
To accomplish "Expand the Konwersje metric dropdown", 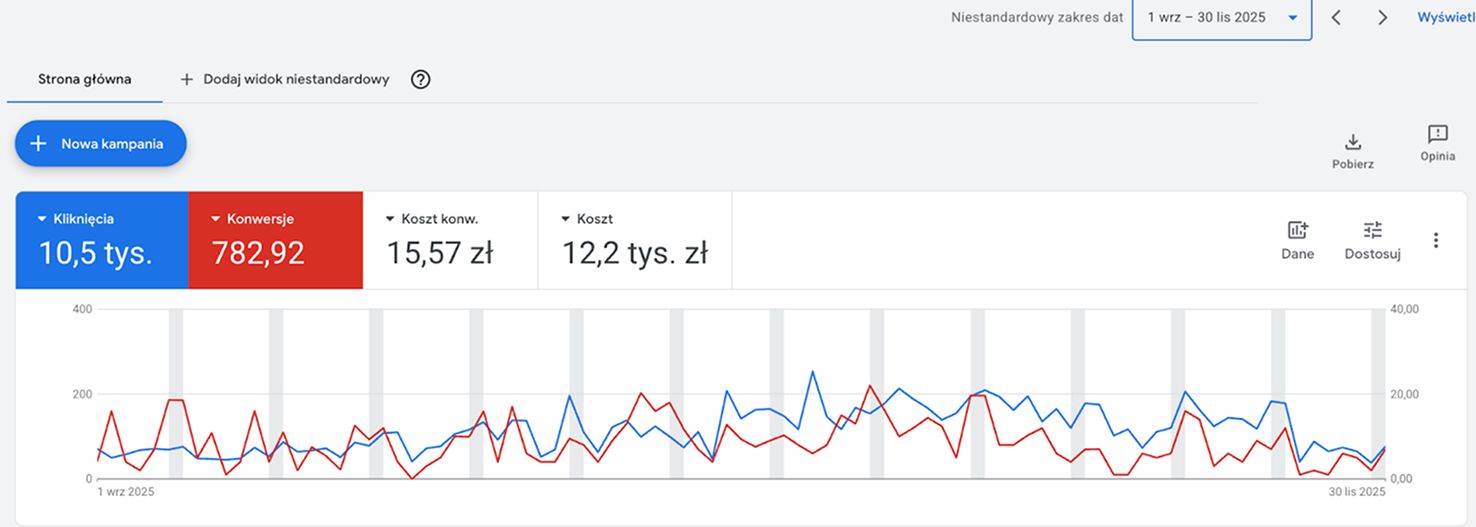I will click(x=216, y=219).
